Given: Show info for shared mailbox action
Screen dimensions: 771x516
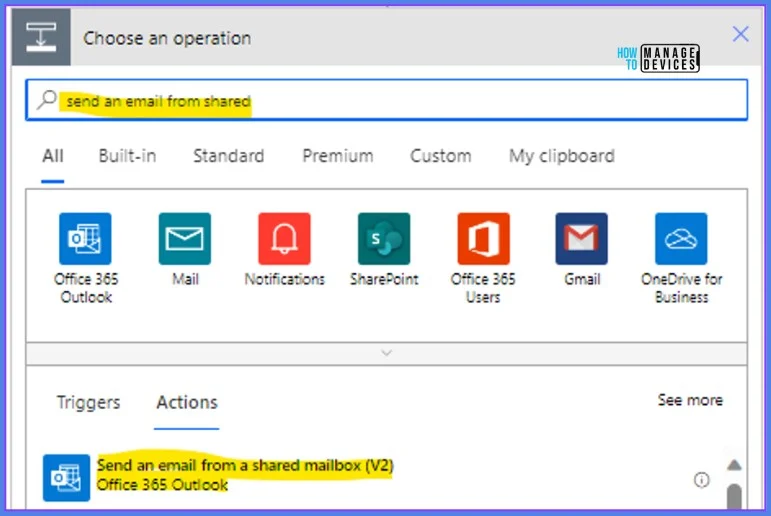Looking at the screenshot, I should pos(702,479).
